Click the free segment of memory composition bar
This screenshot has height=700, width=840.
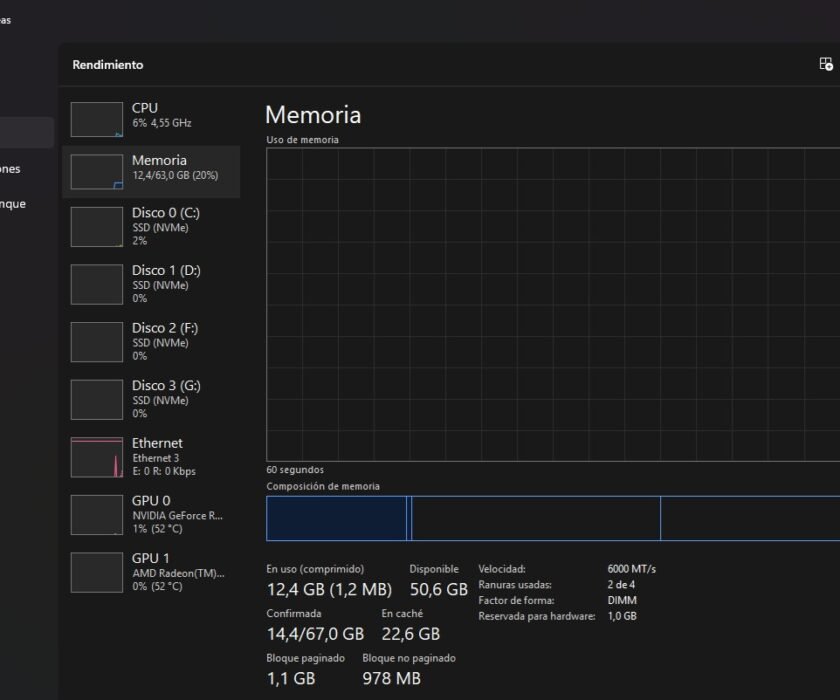click(750, 518)
